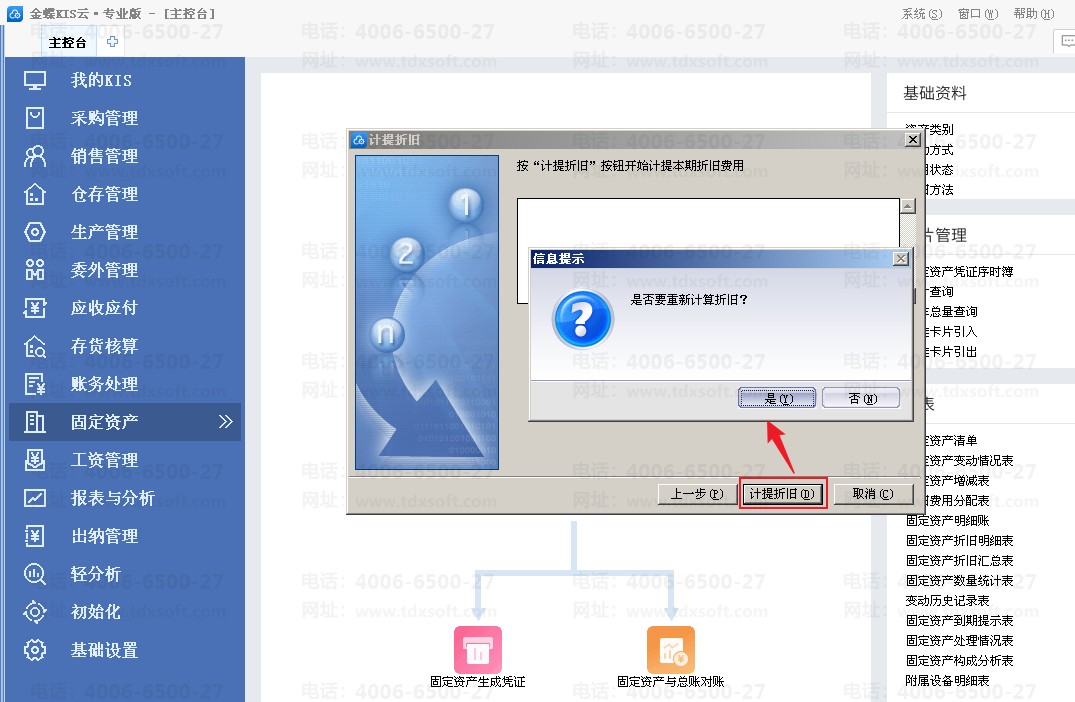This screenshot has width=1075, height=702.
Task: Click scrollbar up arrow in 计提折旧 list
Action: click(908, 206)
